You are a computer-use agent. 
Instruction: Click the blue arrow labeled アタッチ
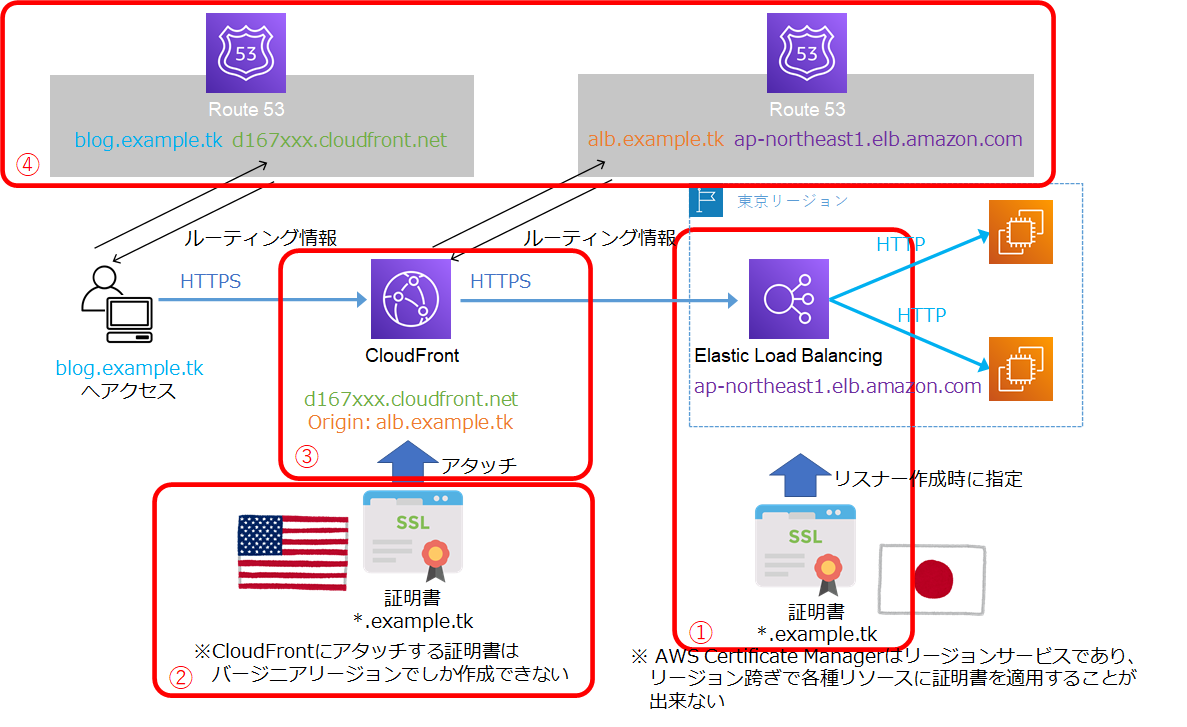click(x=407, y=461)
